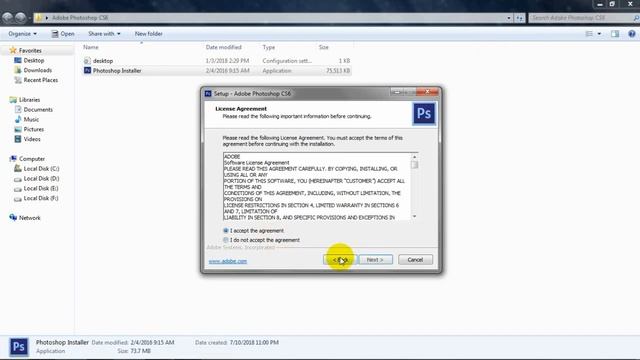Select Libraries in navigation pane

click(x=29, y=100)
